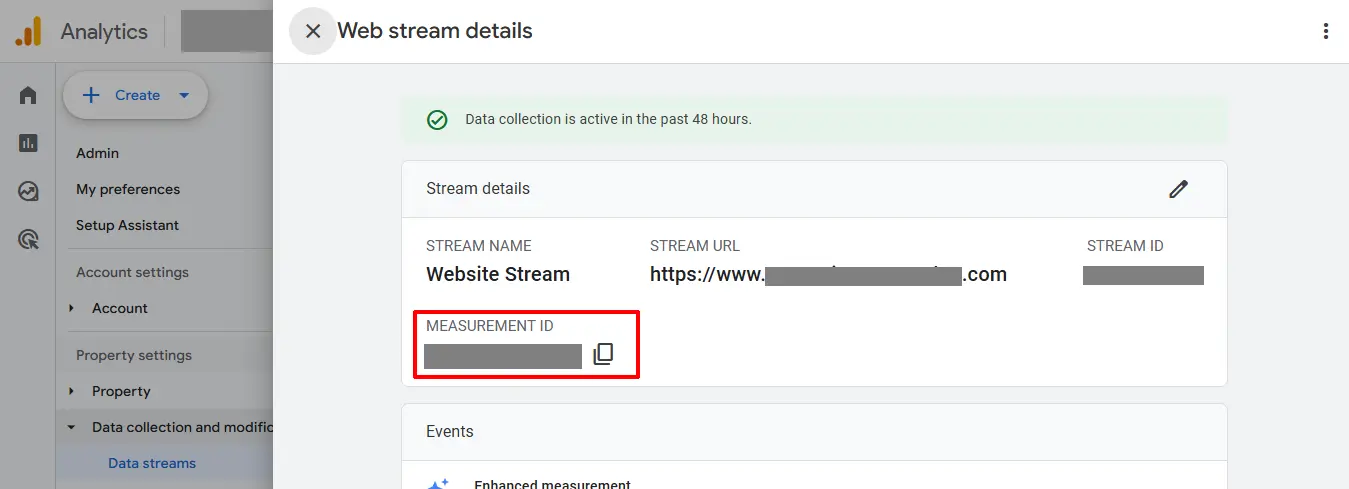Click the Account settings heading
The height and width of the screenshot is (489, 1349).
coord(132,272)
